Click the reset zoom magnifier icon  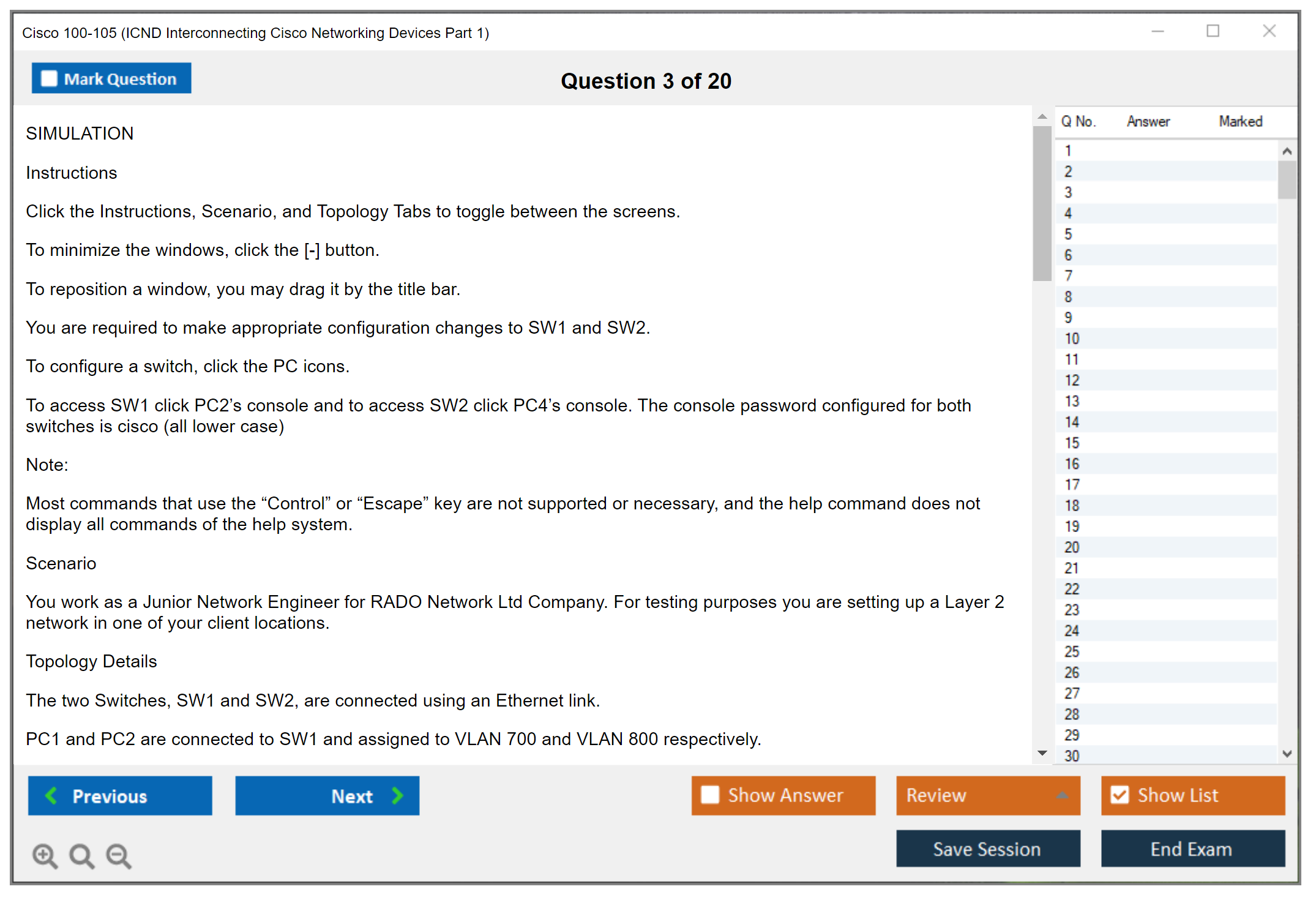(x=81, y=855)
